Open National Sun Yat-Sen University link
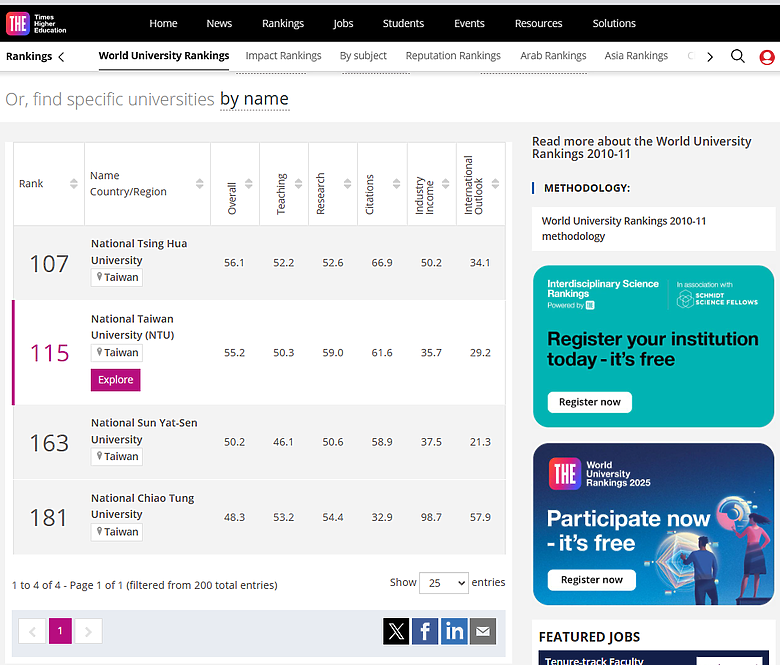 [x=144, y=431]
